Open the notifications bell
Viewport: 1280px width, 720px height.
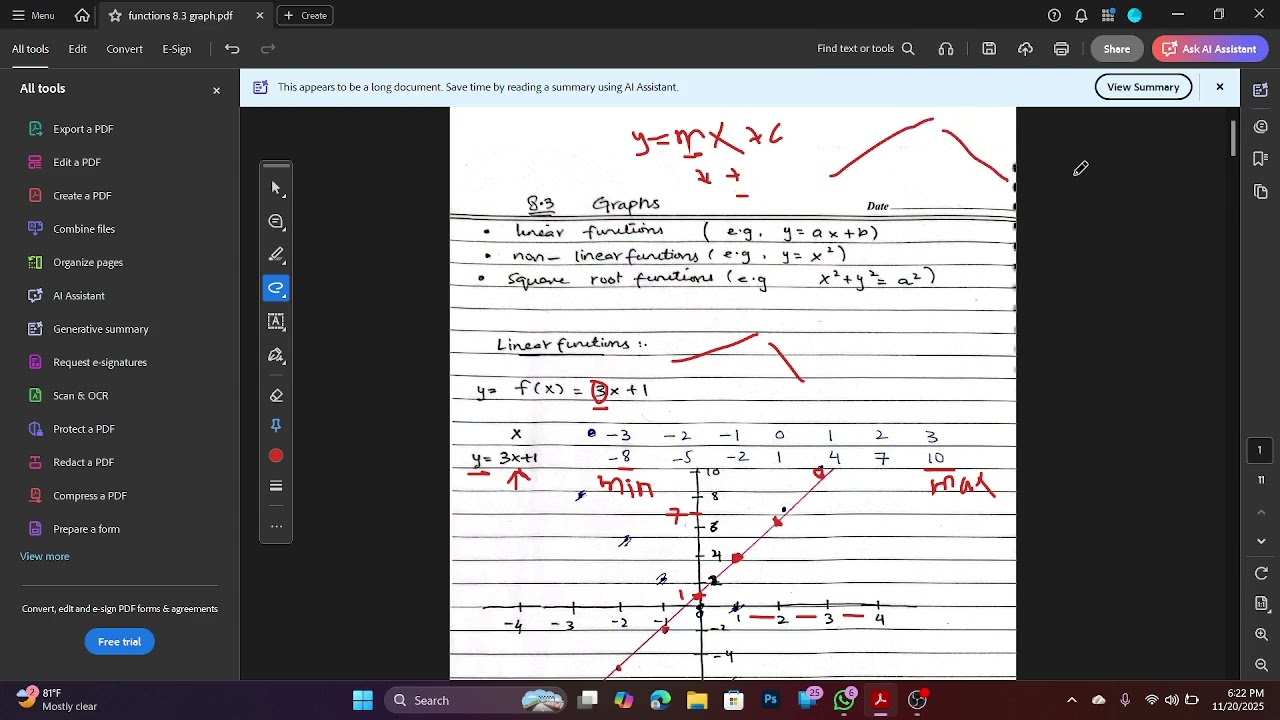(x=1081, y=15)
